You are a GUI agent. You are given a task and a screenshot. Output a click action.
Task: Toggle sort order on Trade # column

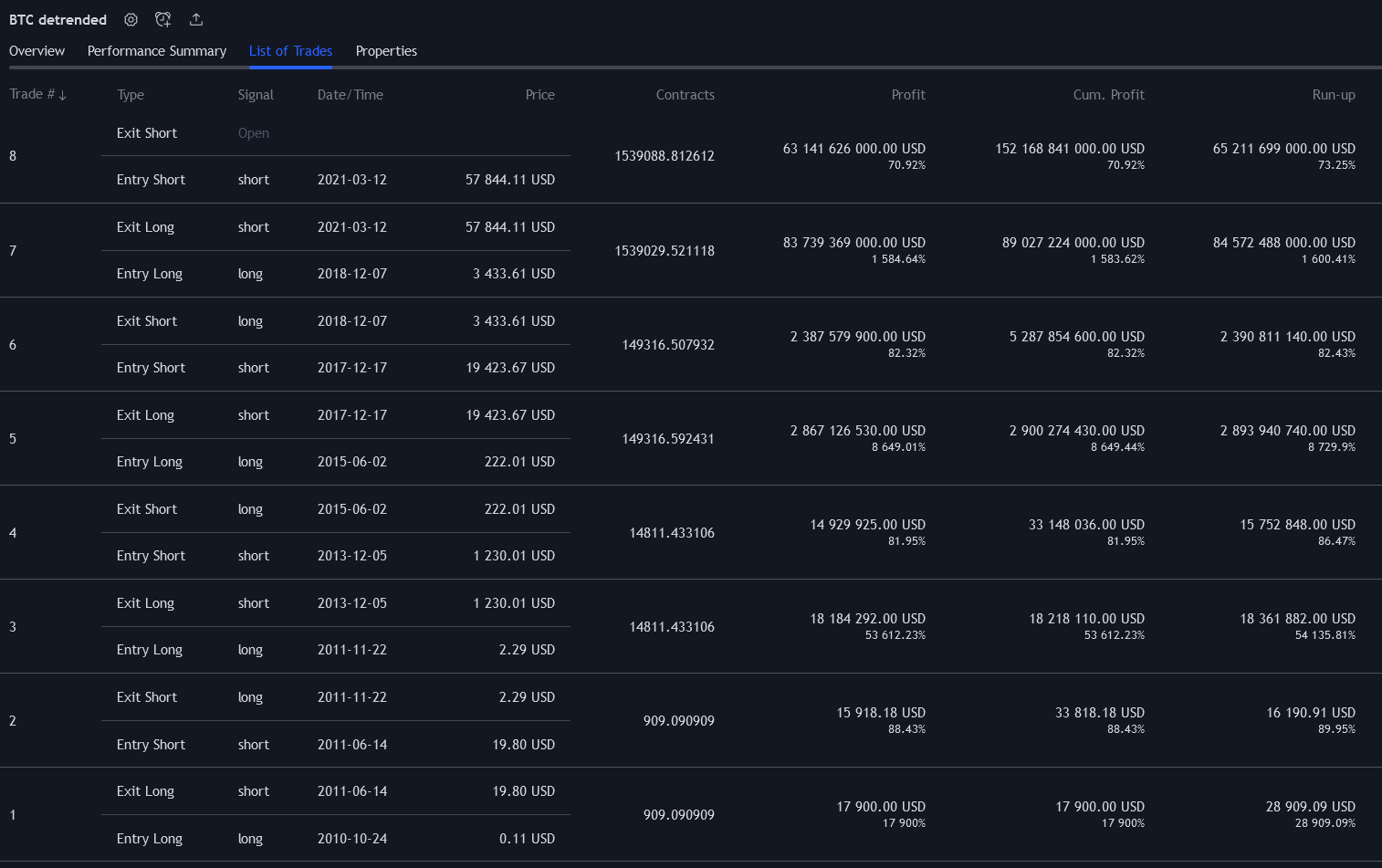[37, 95]
